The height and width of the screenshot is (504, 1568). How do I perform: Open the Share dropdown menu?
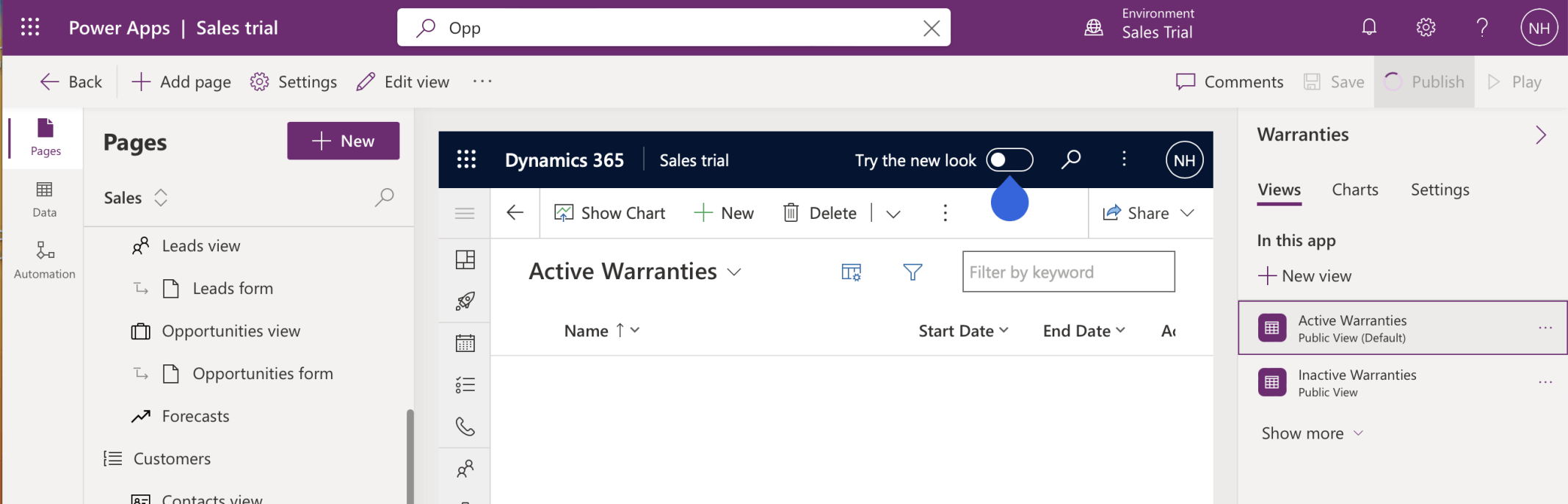(1187, 213)
